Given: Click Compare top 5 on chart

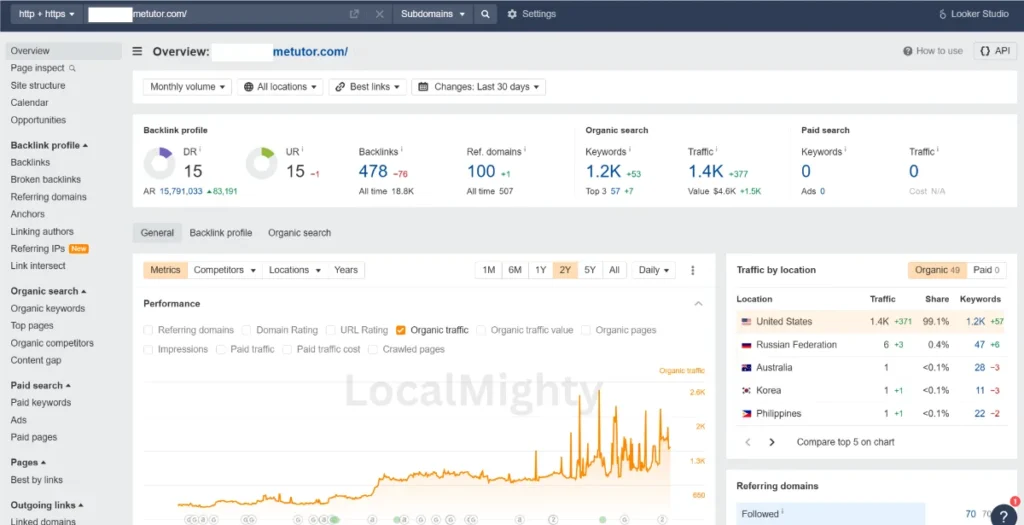Looking at the screenshot, I should click(x=846, y=442).
